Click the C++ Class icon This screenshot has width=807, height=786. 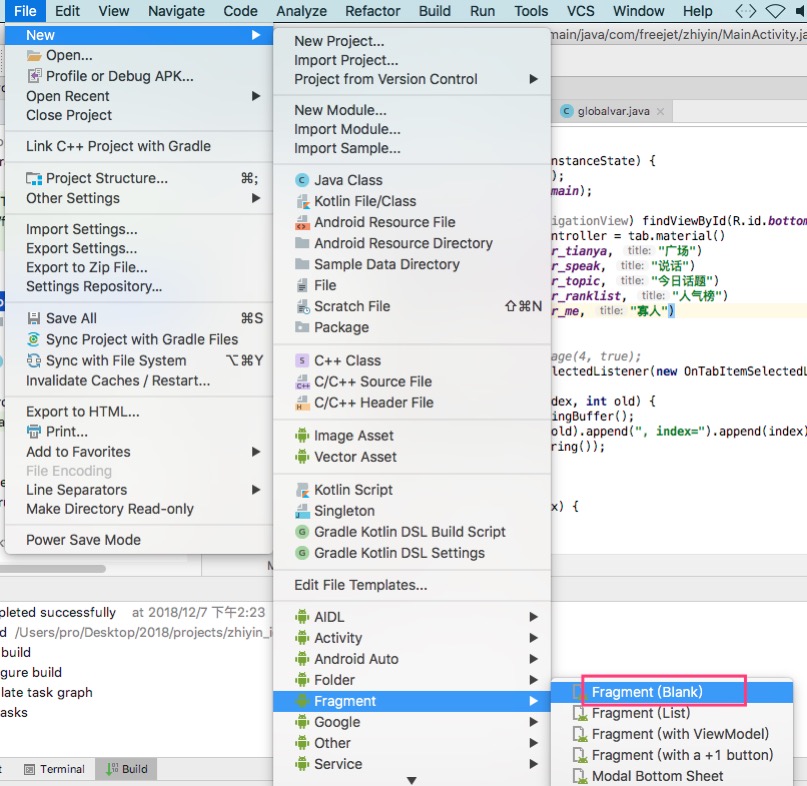302,360
